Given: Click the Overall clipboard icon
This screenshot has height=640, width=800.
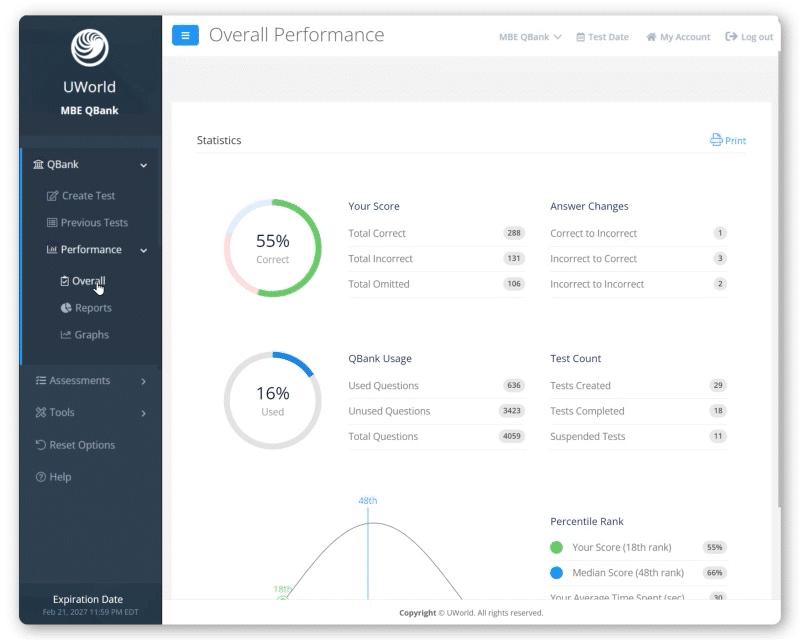Looking at the screenshot, I should coord(65,281).
